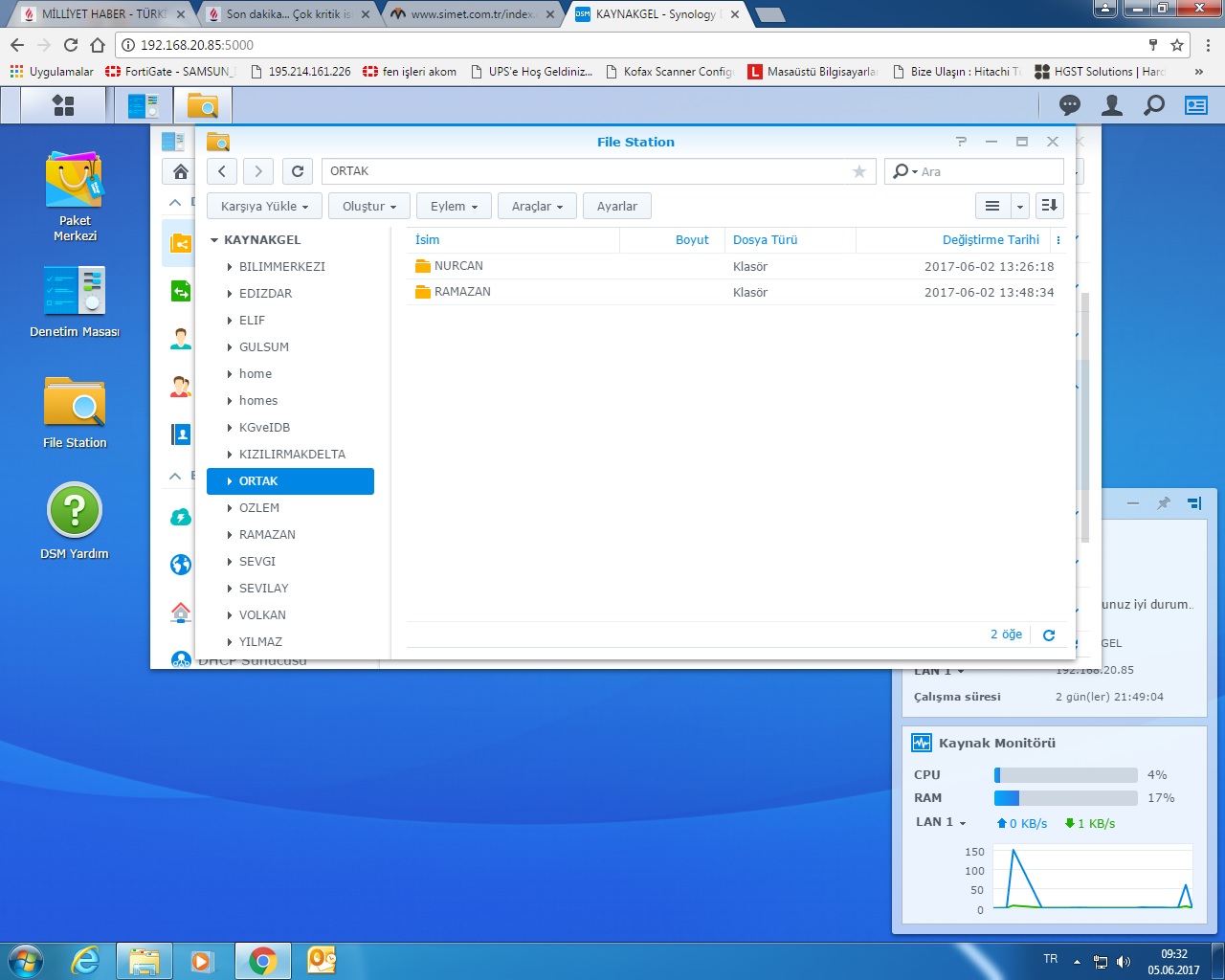Toggle the sort order button in File Station
This screenshot has width=1225, height=980.
pyautogui.click(x=1049, y=206)
